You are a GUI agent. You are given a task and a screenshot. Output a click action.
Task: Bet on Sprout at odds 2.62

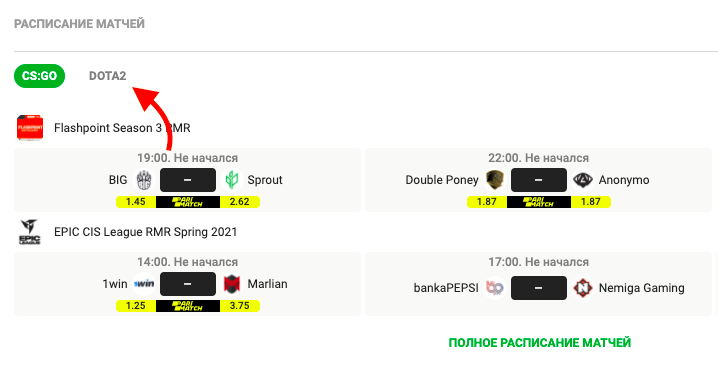[240, 202]
